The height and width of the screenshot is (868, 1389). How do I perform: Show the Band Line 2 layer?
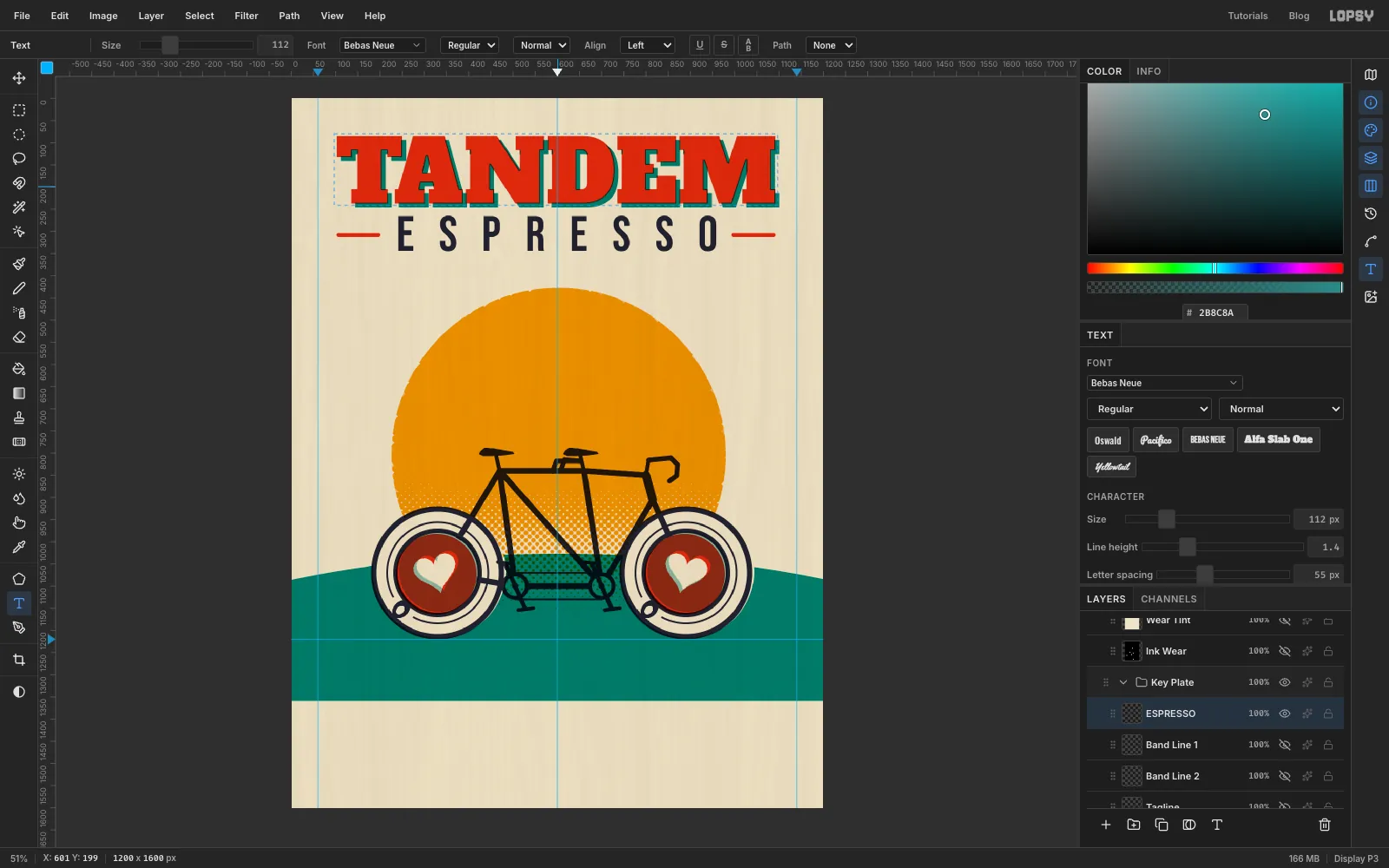pyautogui.click(x=1285, y=776)
